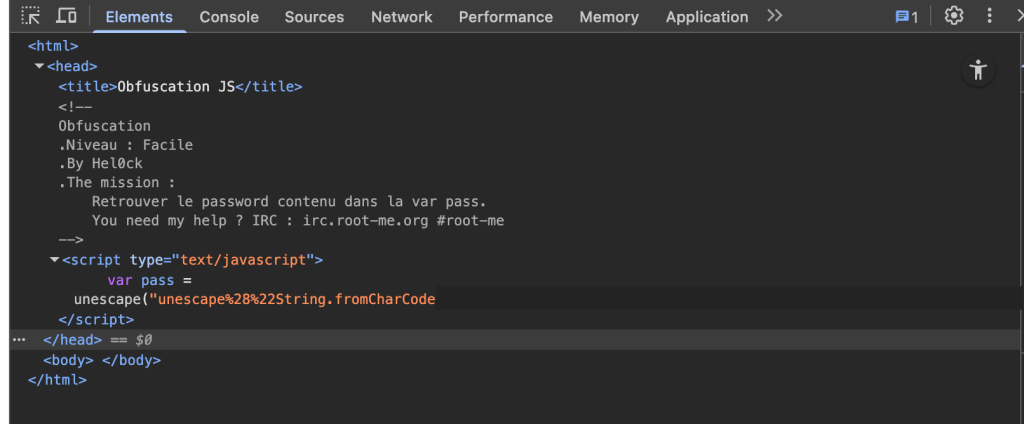The height and width of the screenshot is (424, 1024).
Task: Switch to the Console tab
Action: coord(229,17)
